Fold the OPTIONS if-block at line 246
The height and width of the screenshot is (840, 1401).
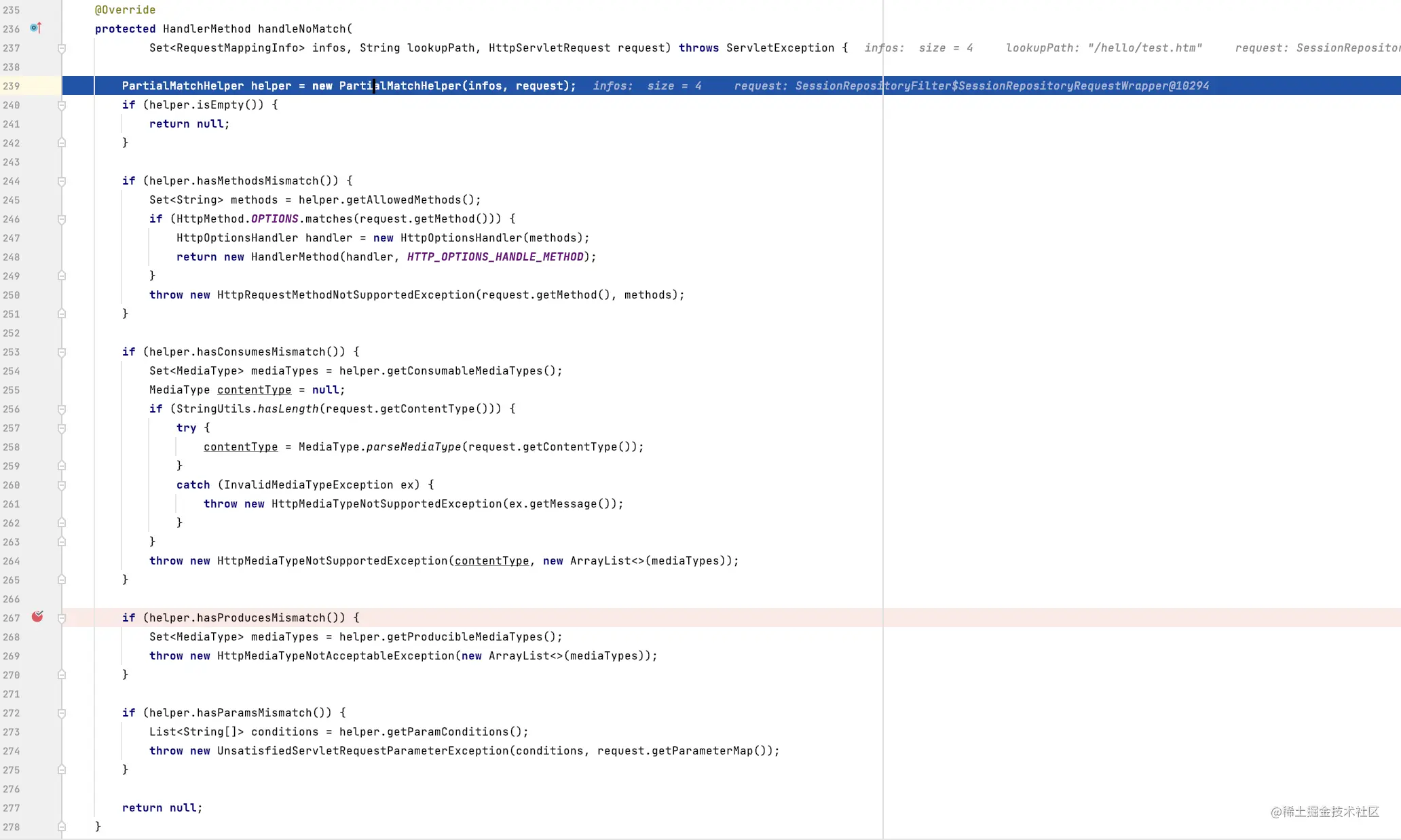62,219
